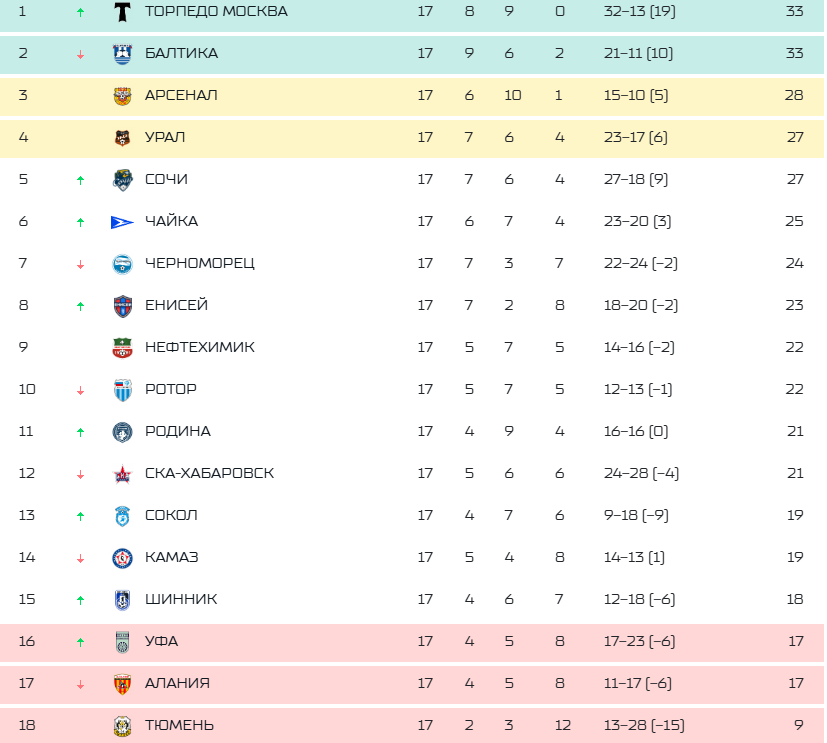Open the ЧЕРНОМОРЕЦ team link

tap(199, 263)
